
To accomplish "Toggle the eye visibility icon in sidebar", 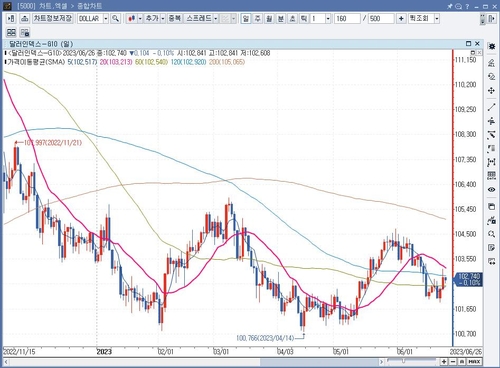I will click(x=491, y=190).
